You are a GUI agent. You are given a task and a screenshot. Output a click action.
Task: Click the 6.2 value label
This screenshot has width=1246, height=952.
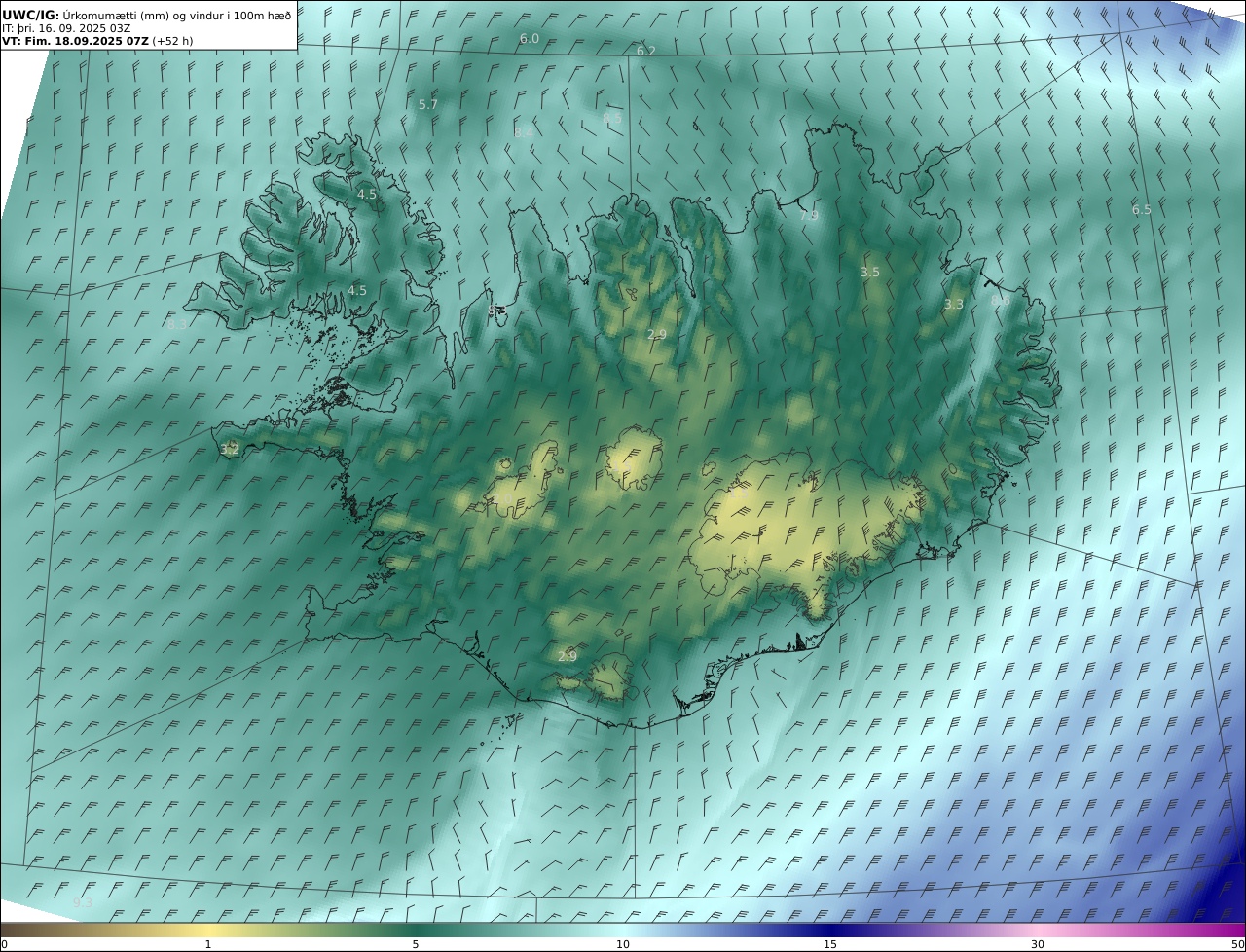coord(646,51)
